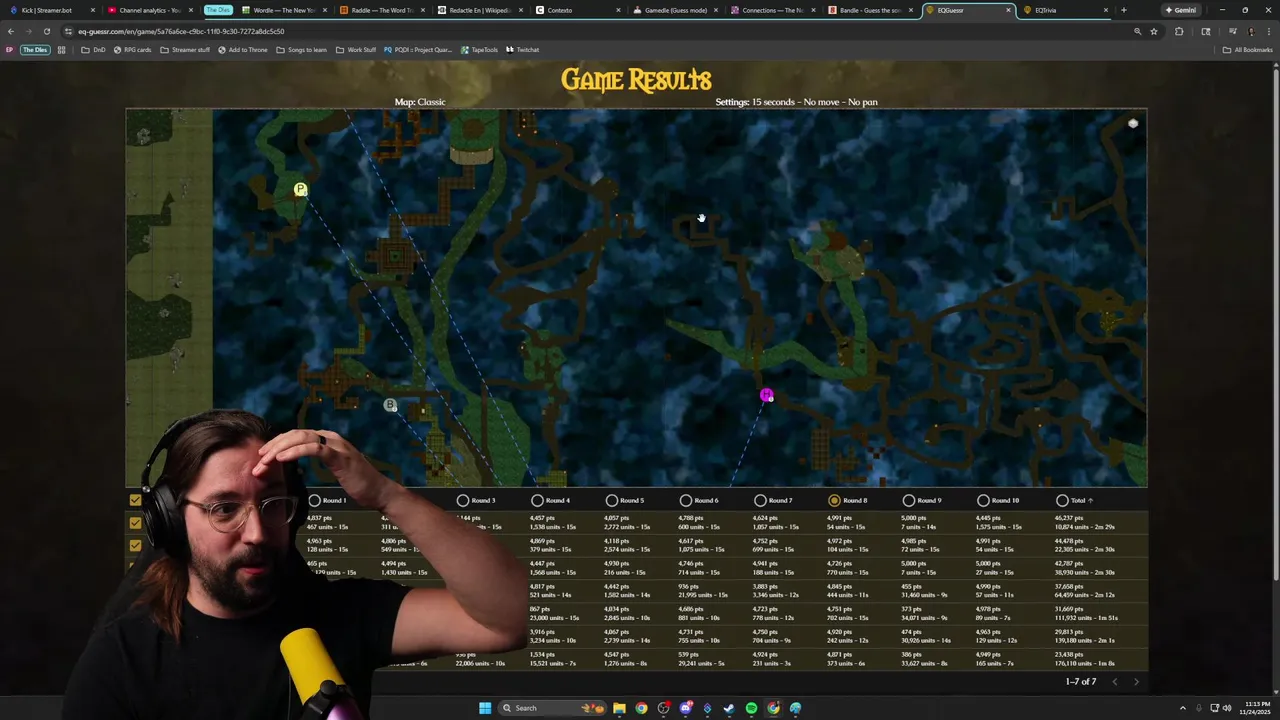
Task: Select the Round 6 radio button
Action: (x=685, y=500)
